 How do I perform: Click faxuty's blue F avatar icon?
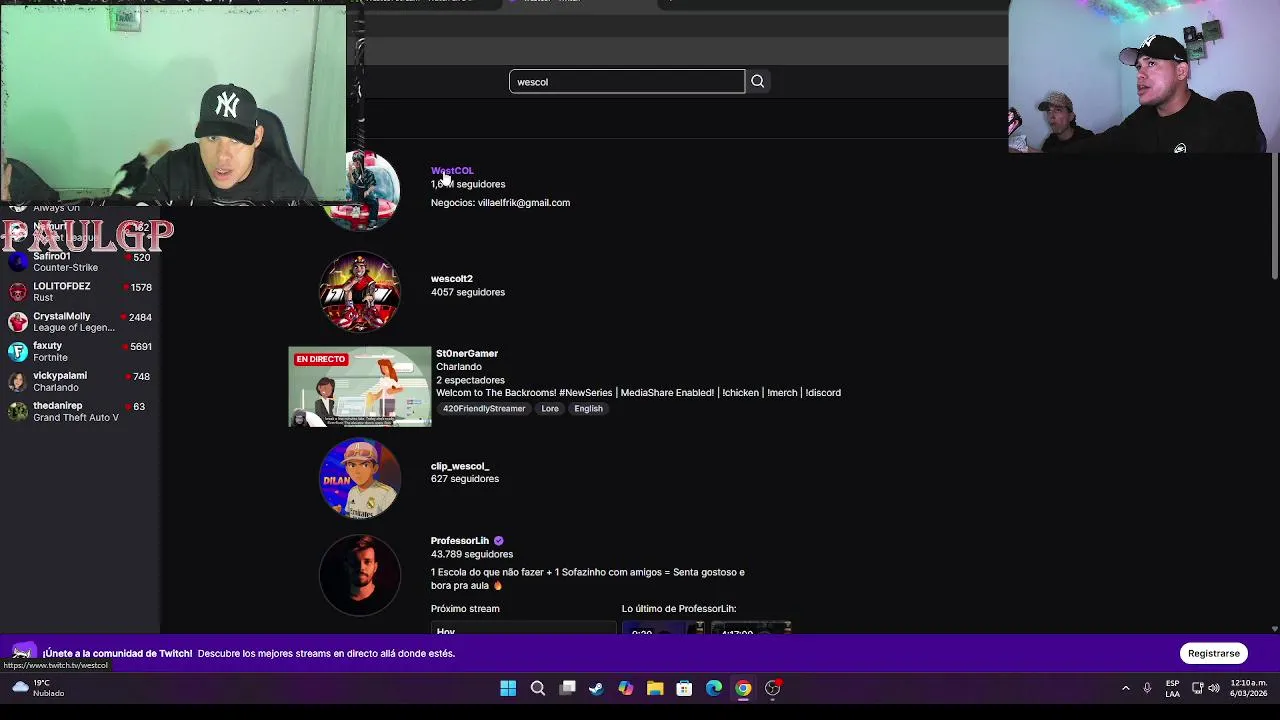click(17, 351)
